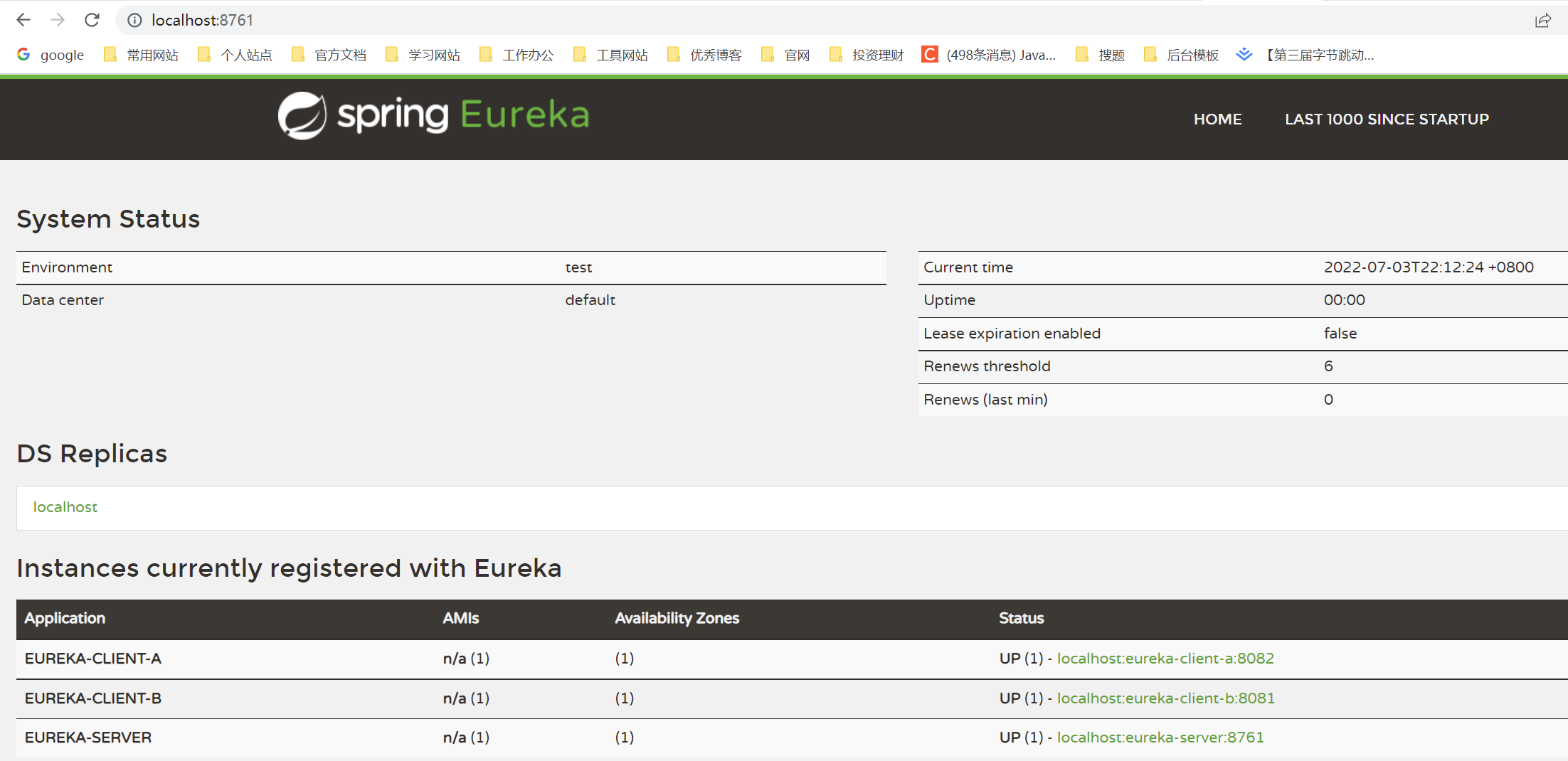Select the Renews (last min) value 0
The image size is (1568, 761).
click(x=1328, y=400)
